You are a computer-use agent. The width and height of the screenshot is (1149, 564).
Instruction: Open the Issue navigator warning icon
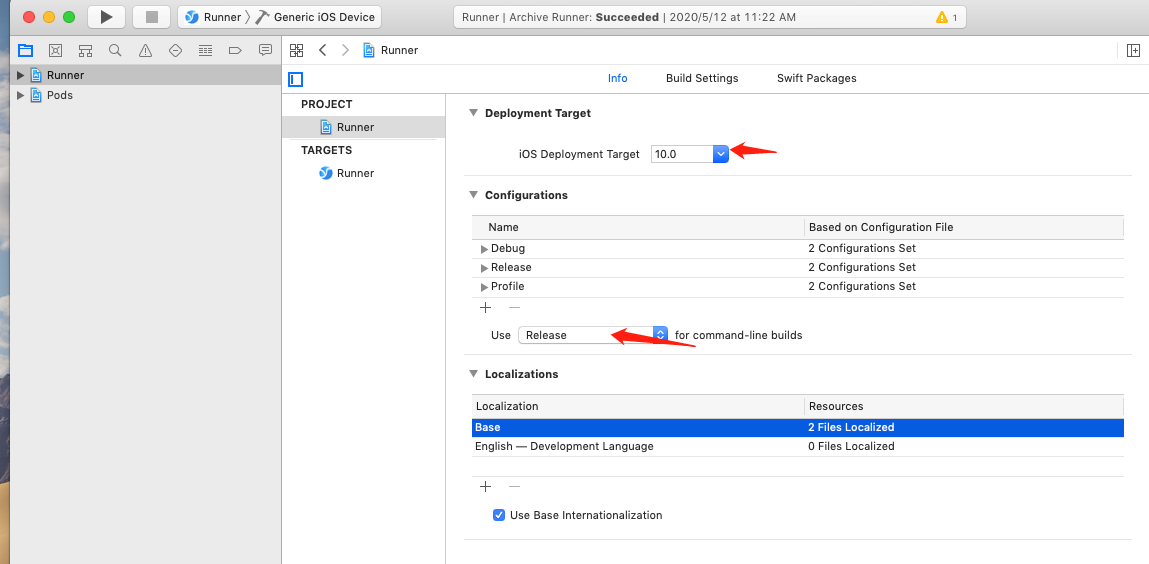145,51
